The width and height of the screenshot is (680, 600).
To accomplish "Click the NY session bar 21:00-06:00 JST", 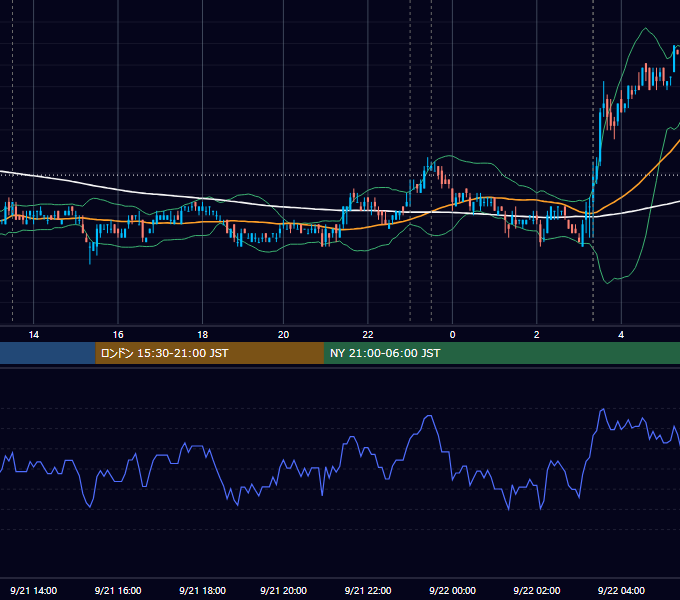I will pyautogui.click(x=502, y=353).
